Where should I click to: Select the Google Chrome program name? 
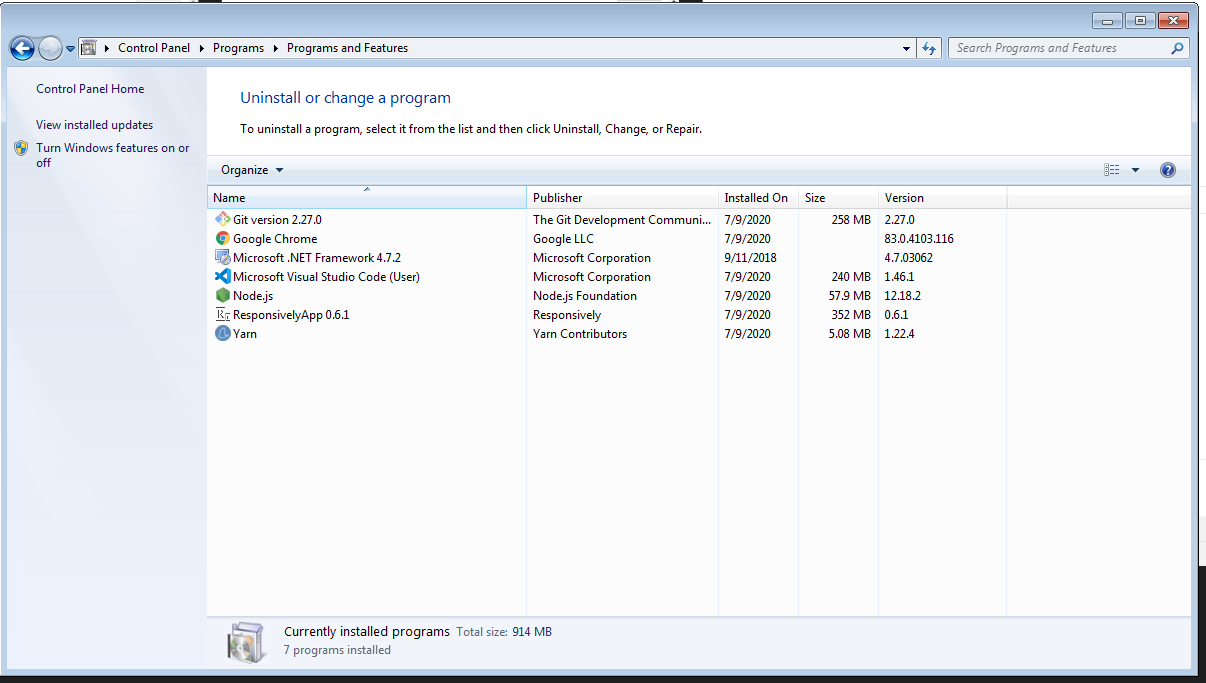275,239
